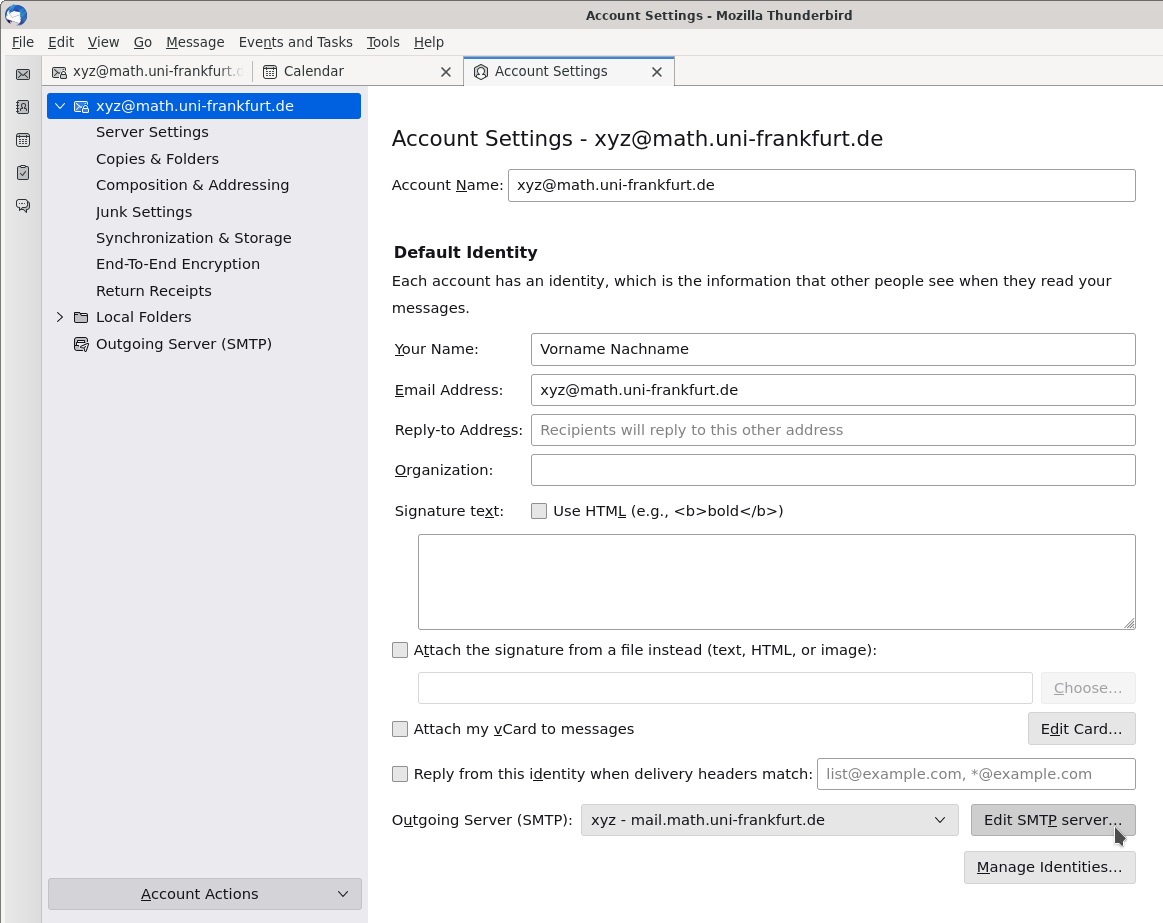Collapse the xyz@math.uni-frankfurt.de account tree
The height and width of the screenshot is (923, 1163).
click(60, 106)
